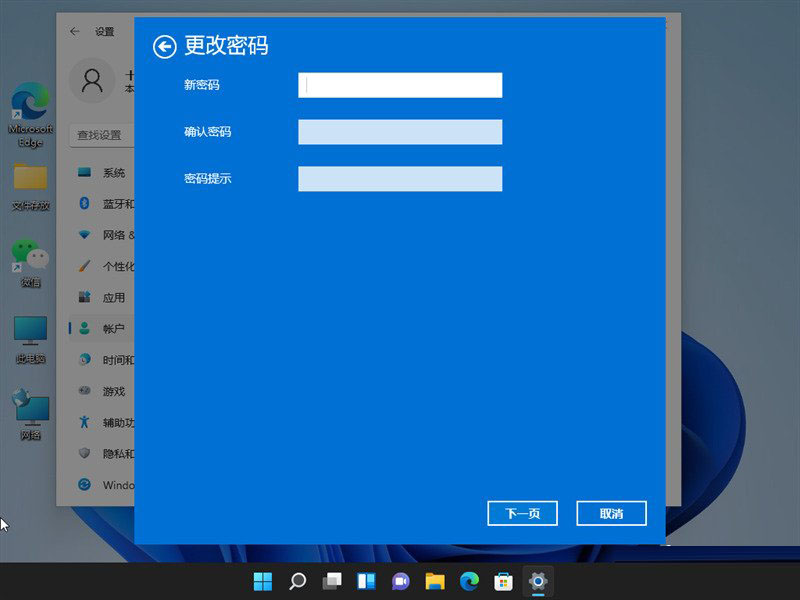The height and width of the screenshot is (600, 800).
Task: Focus the 新密码 input field
Action: pyautogui.click(x=400, y=85)
